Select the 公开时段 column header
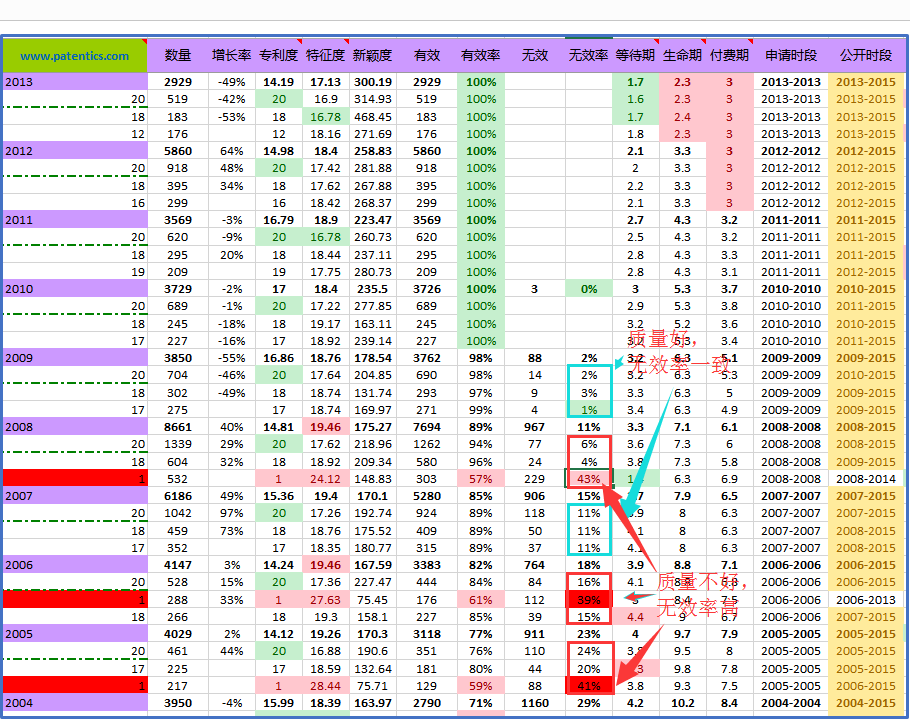910x720 pixels. [866, 56]
